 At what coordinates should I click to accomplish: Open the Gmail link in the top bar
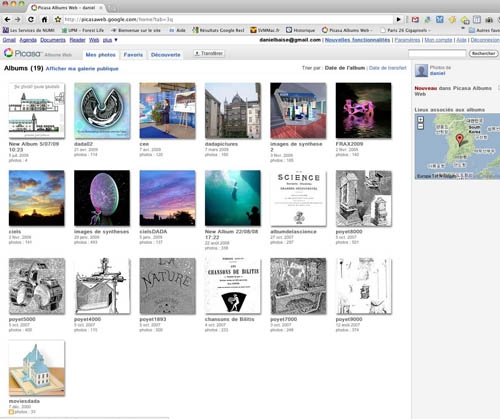[9, 40]
